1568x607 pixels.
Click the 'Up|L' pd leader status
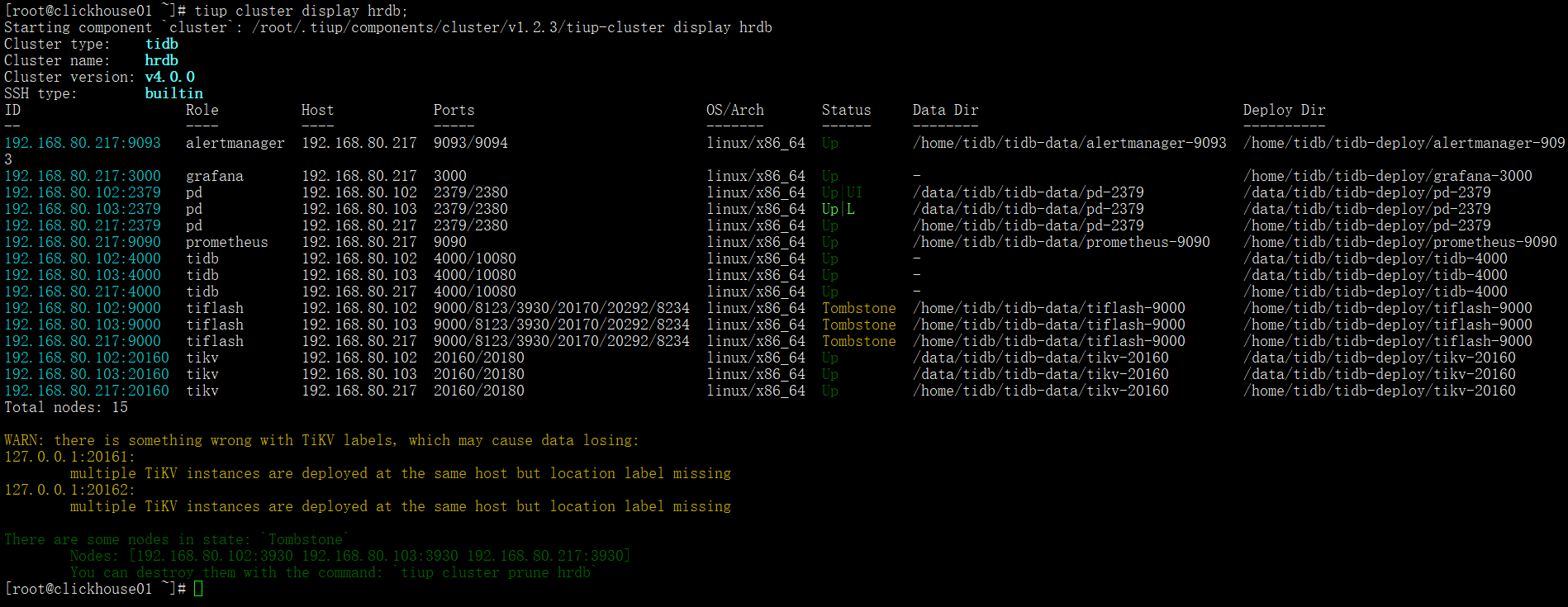pyautogui.click(x=839, y=209)
